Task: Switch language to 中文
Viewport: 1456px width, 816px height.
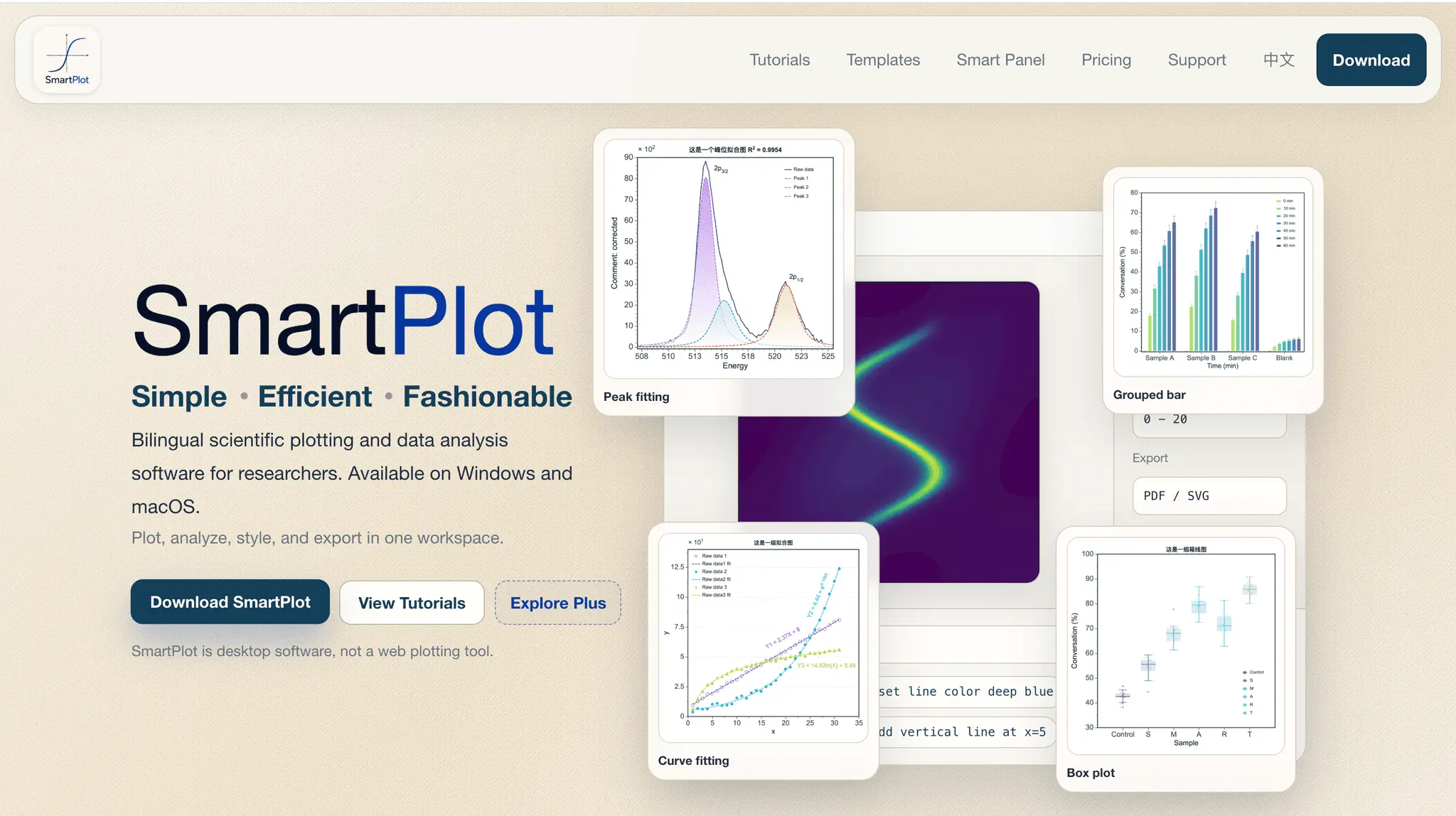Action: (x=1278, y=60)
